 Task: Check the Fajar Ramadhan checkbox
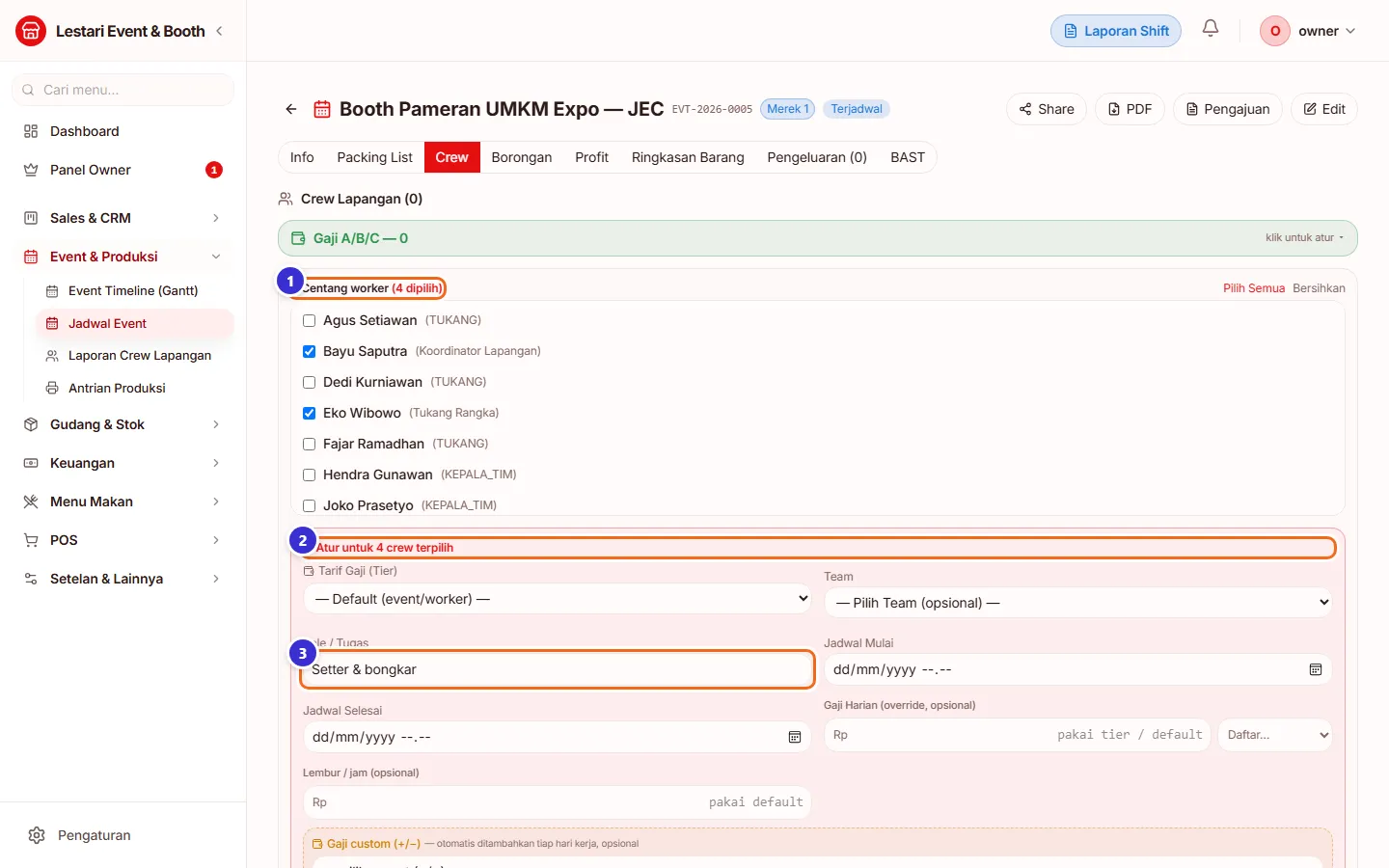coord(309,444)
